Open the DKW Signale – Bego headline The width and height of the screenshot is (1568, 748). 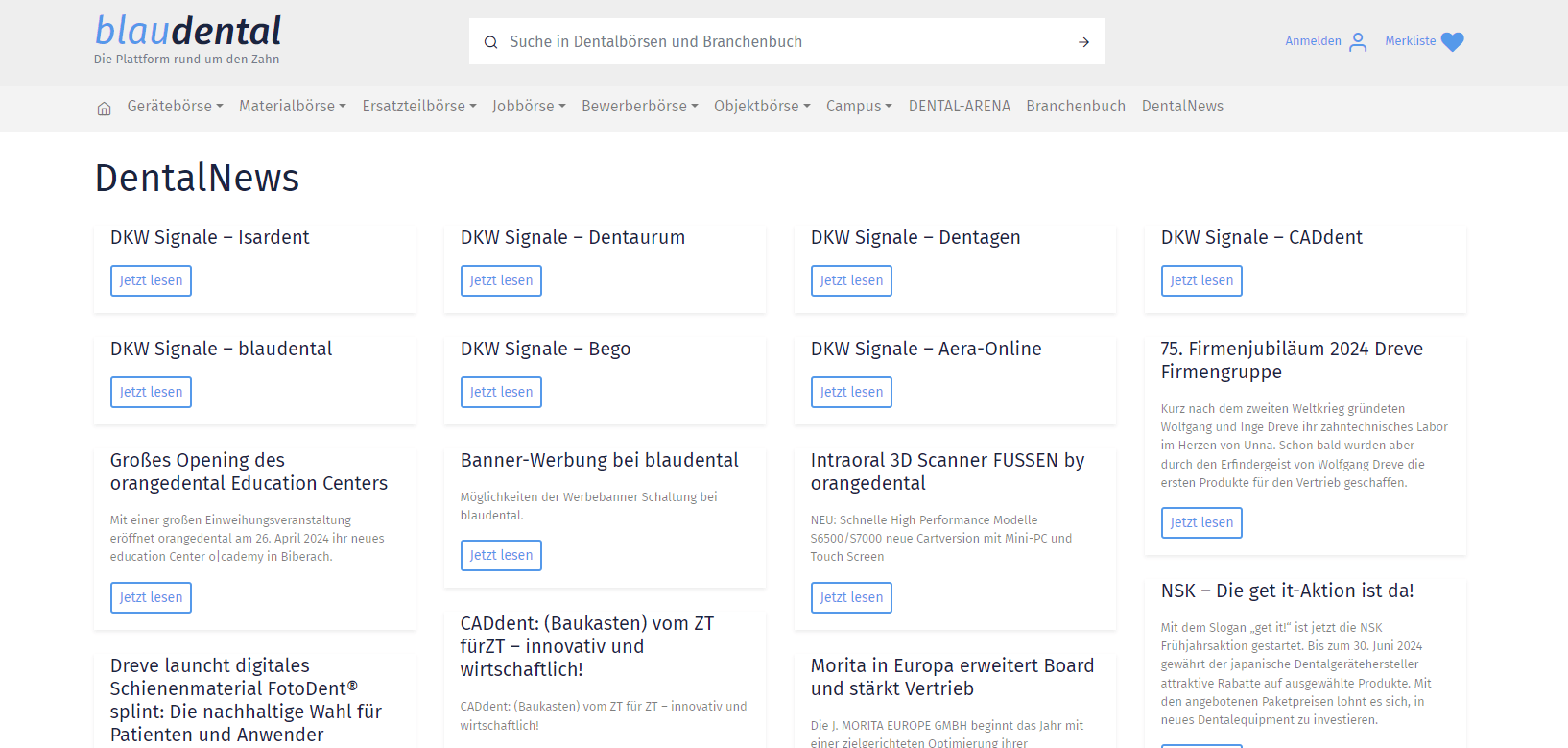[x=545, y=349]
